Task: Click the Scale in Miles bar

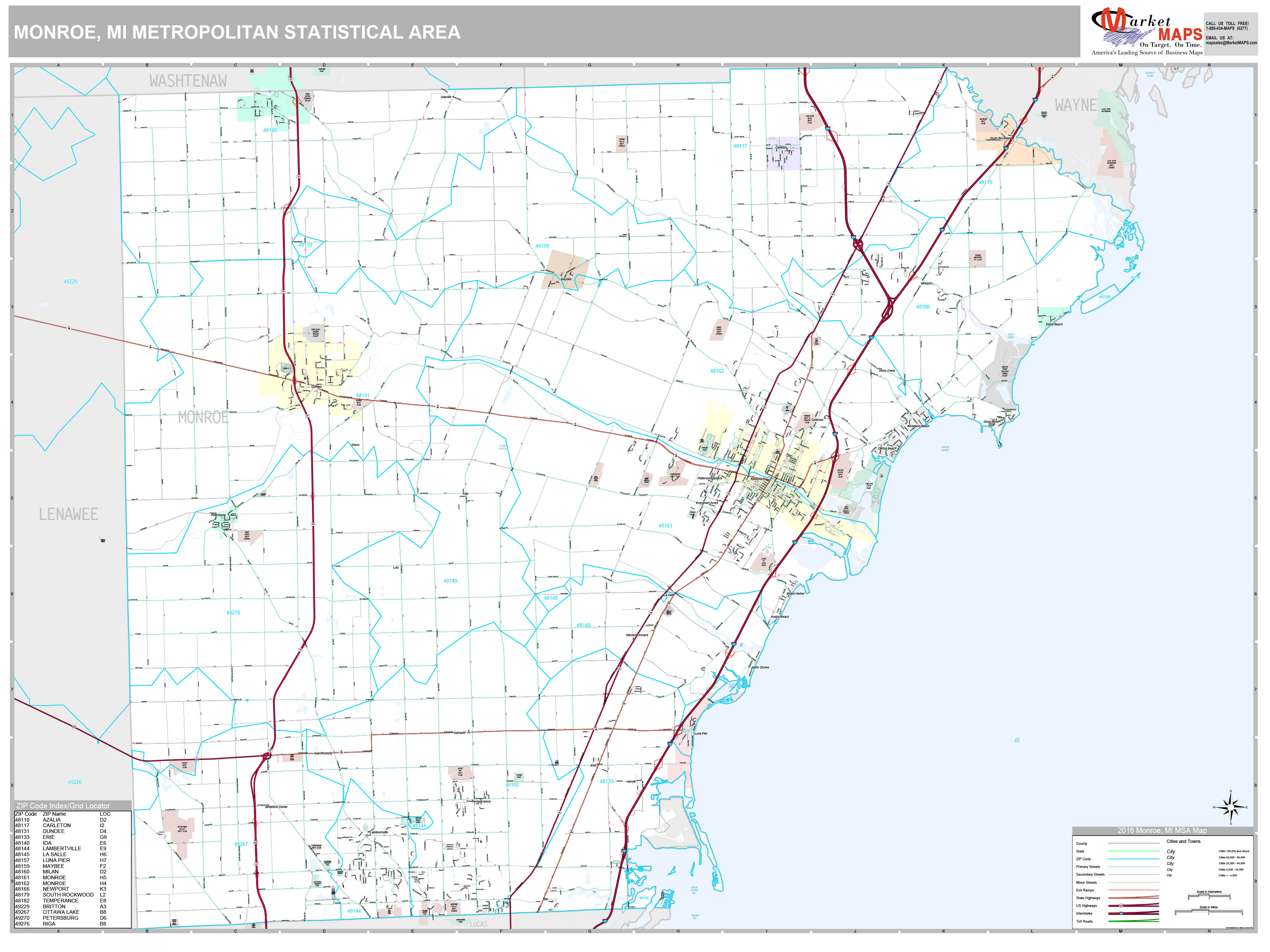Action: (1209, 911)
